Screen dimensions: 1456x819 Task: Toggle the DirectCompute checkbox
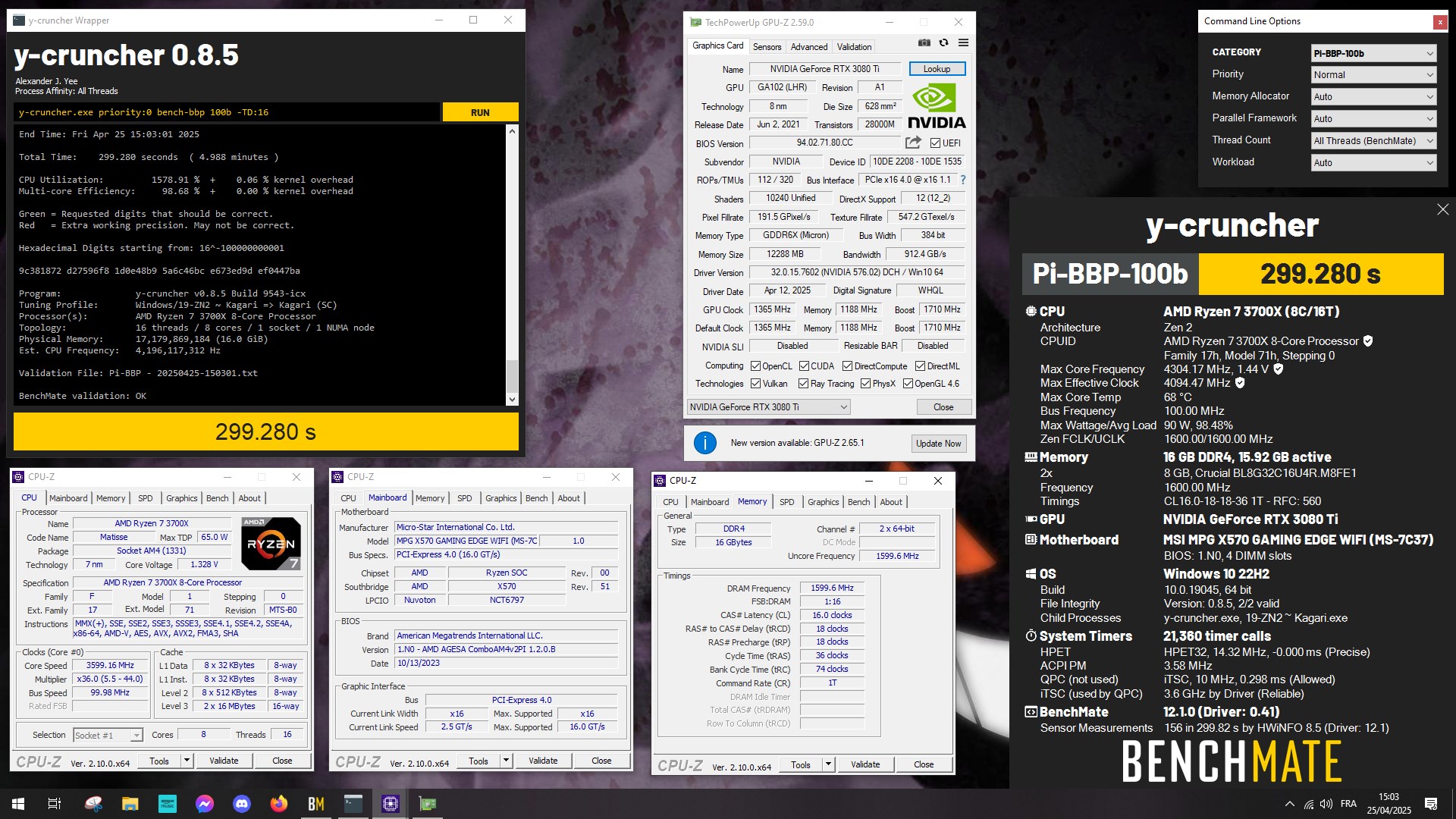[848, 366]
